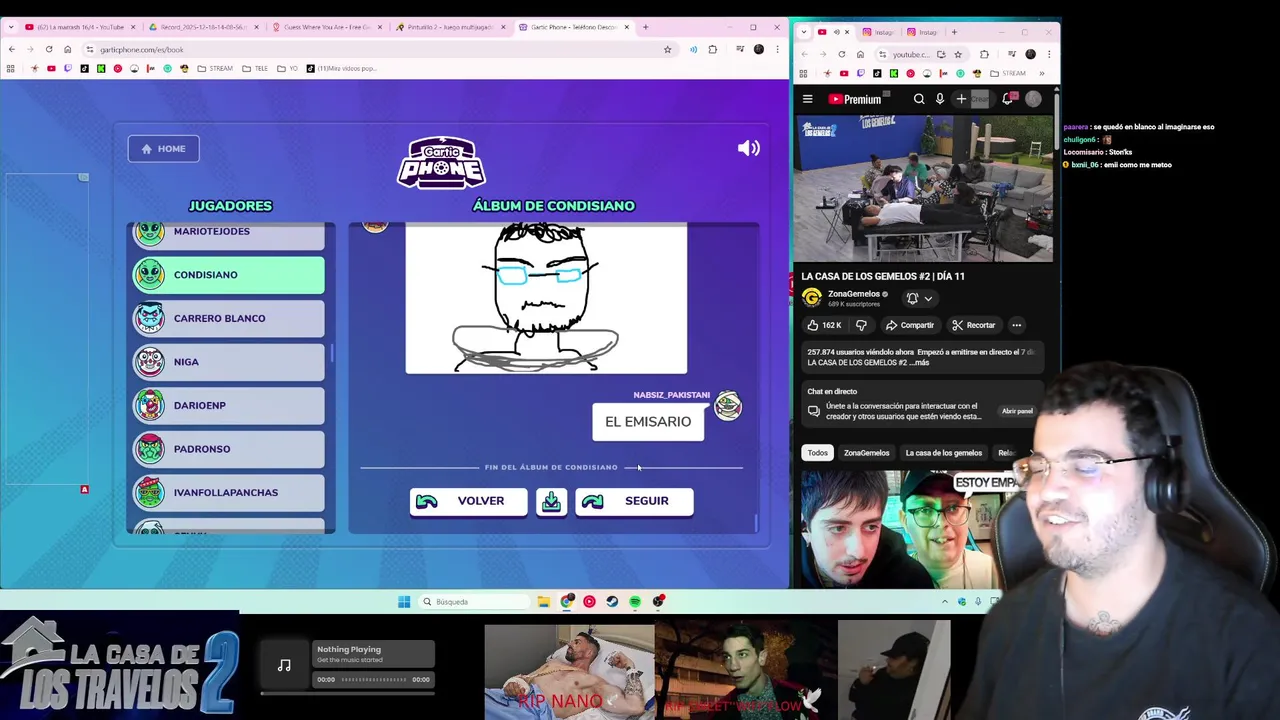1280x720 pixels.
Task: Open ZonaGemelos channel avatar
Action: (x=812, y=298)
